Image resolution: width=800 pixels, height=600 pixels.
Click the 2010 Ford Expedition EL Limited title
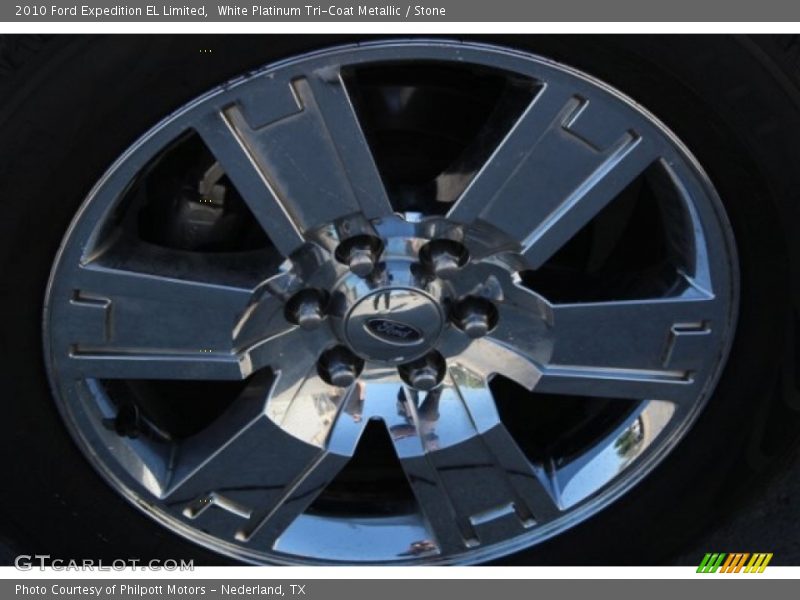[111, 11]
